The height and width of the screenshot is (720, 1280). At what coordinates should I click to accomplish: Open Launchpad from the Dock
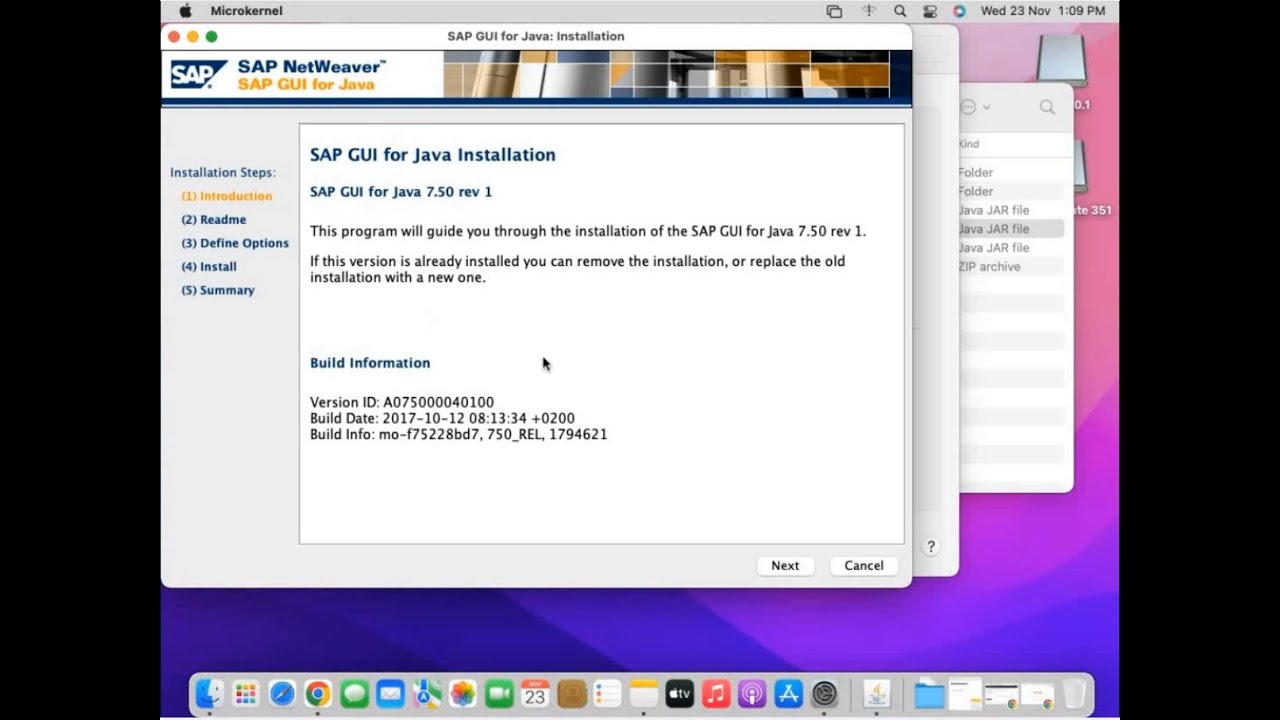245,693
